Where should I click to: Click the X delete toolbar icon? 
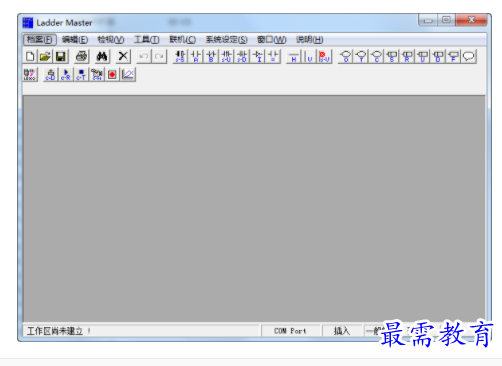[123, 56]
